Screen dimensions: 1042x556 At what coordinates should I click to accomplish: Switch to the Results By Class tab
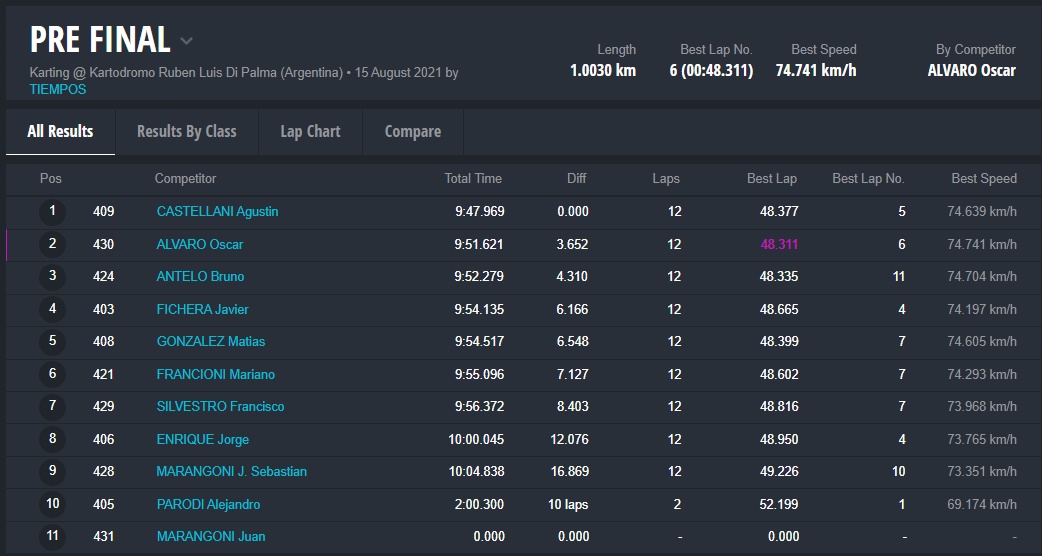pos(186,131)
